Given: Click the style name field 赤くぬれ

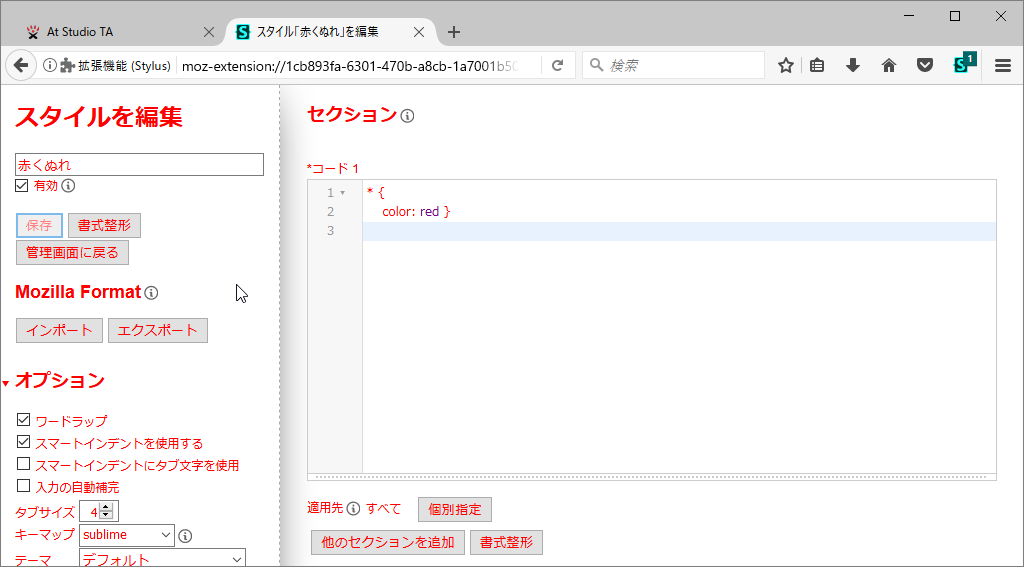Looking at the screenshot, I should click(x=139, y=165).
